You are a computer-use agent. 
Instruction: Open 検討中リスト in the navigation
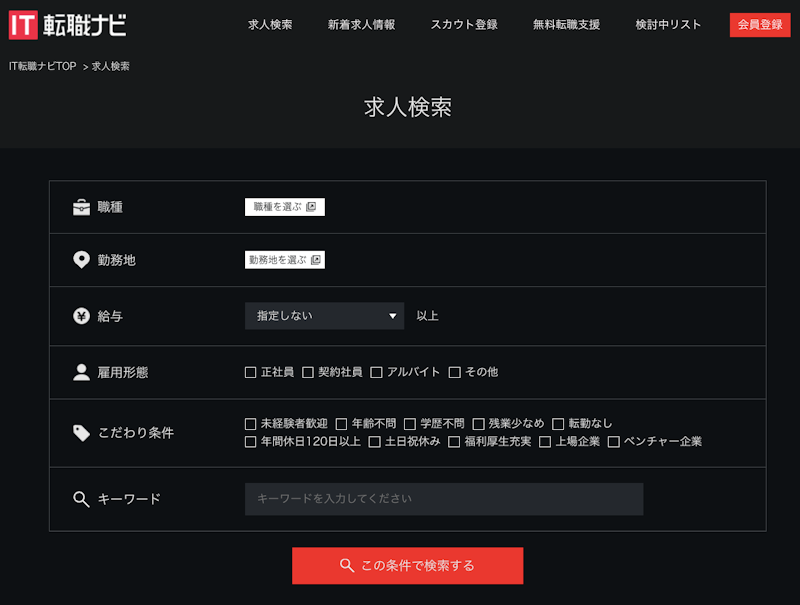(x=668, y=24)
